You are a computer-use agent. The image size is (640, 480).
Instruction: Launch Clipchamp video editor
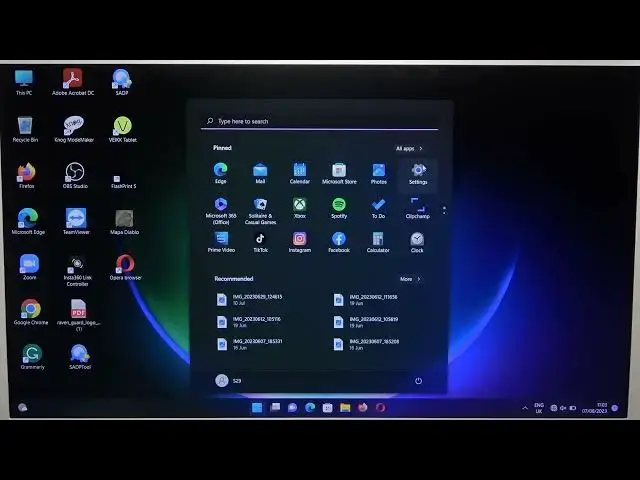[x=418, y=208]
